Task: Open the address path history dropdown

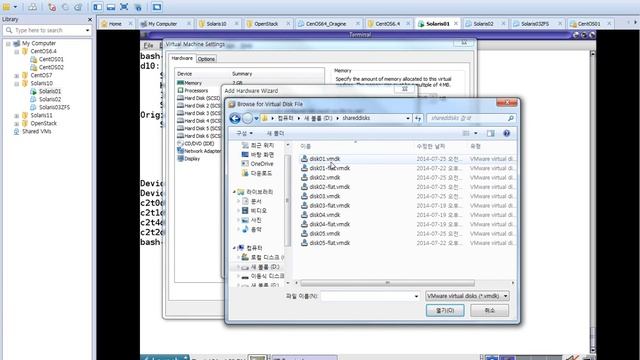Action: pyautogui.click(x=407, y=118)
